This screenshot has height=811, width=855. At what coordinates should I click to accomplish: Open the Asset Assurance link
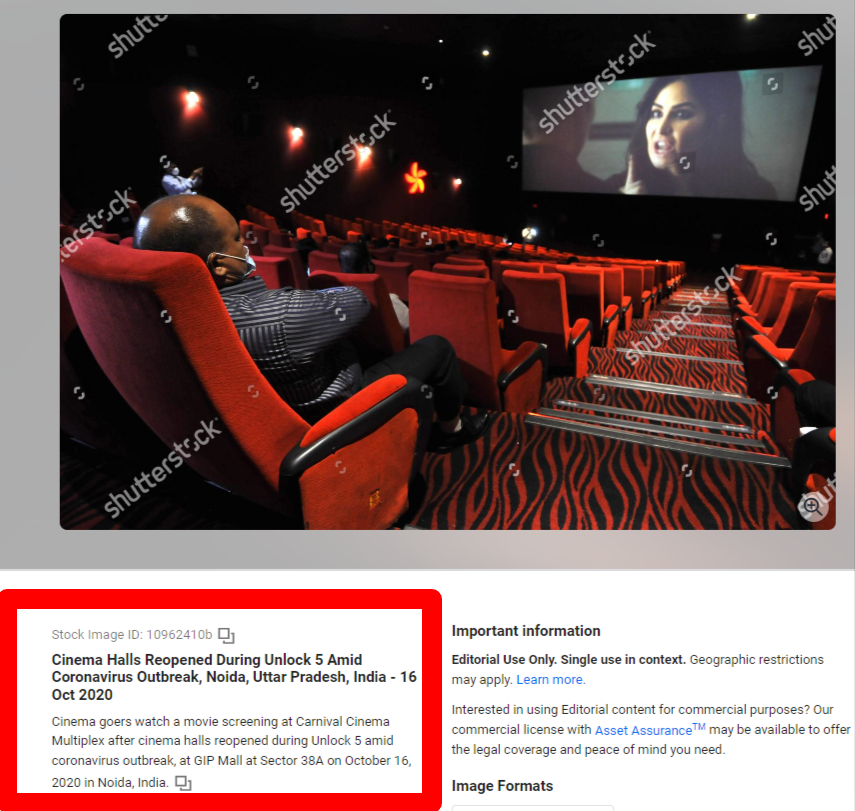click(x=643, y=730)
